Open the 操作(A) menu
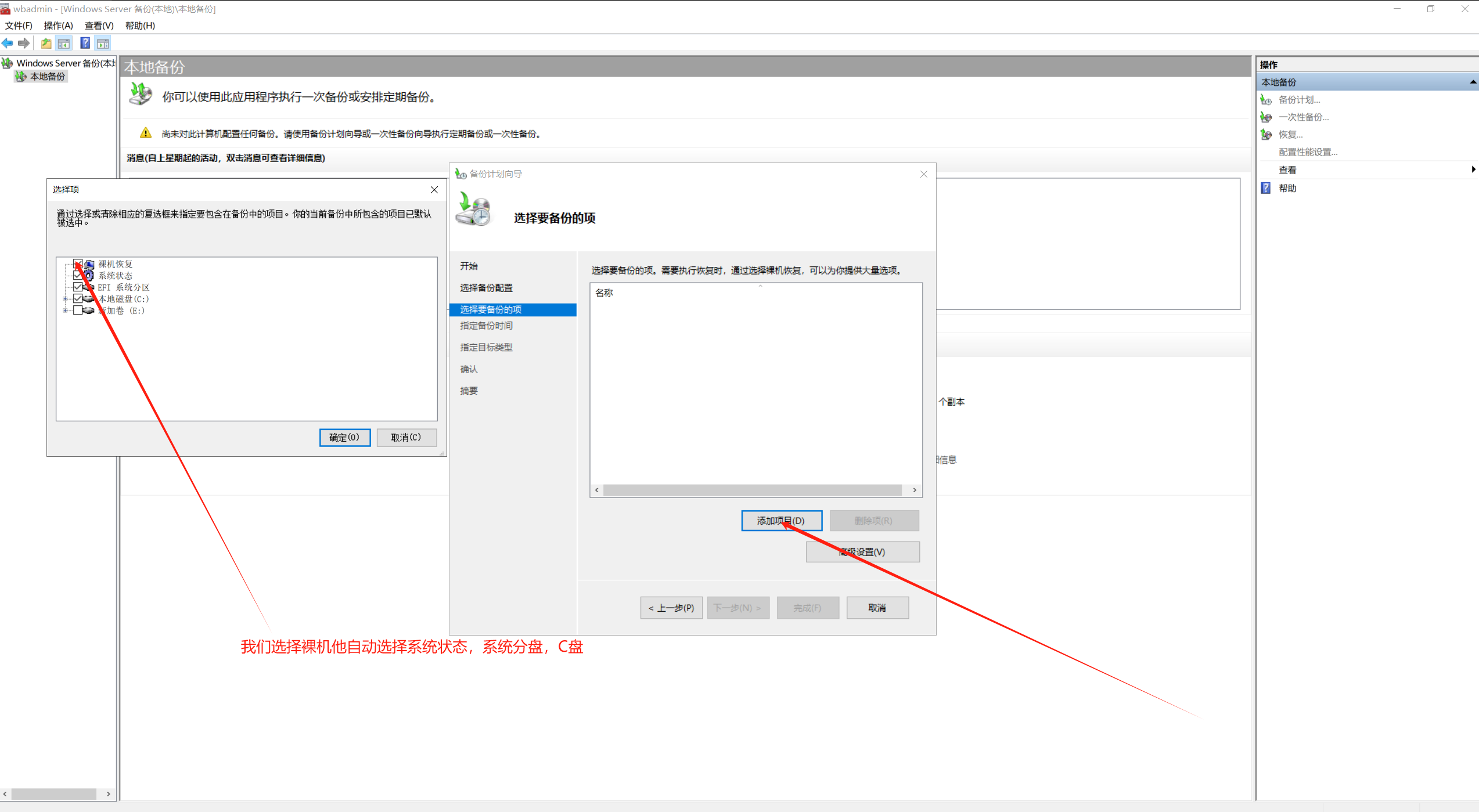 (x=58, y=26)
